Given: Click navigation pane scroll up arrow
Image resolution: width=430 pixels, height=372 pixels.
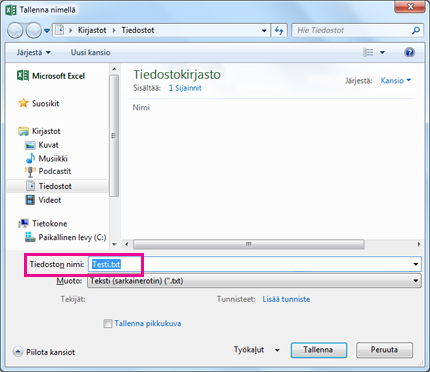Looking at the screenshot, I should [114, 69].
